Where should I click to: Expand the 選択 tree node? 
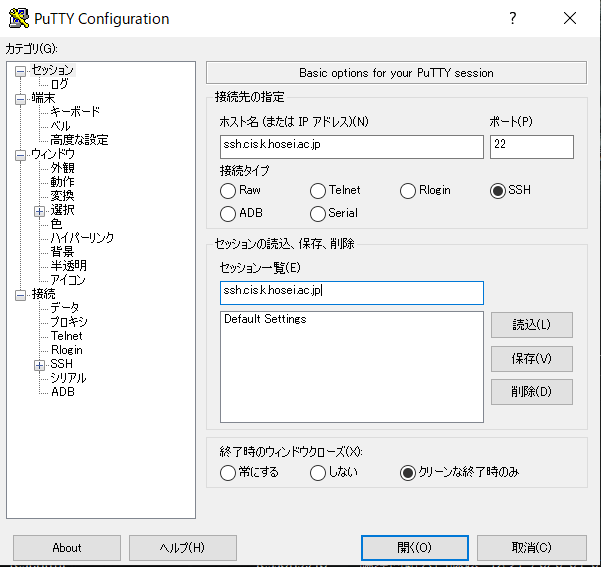(39, 211)
